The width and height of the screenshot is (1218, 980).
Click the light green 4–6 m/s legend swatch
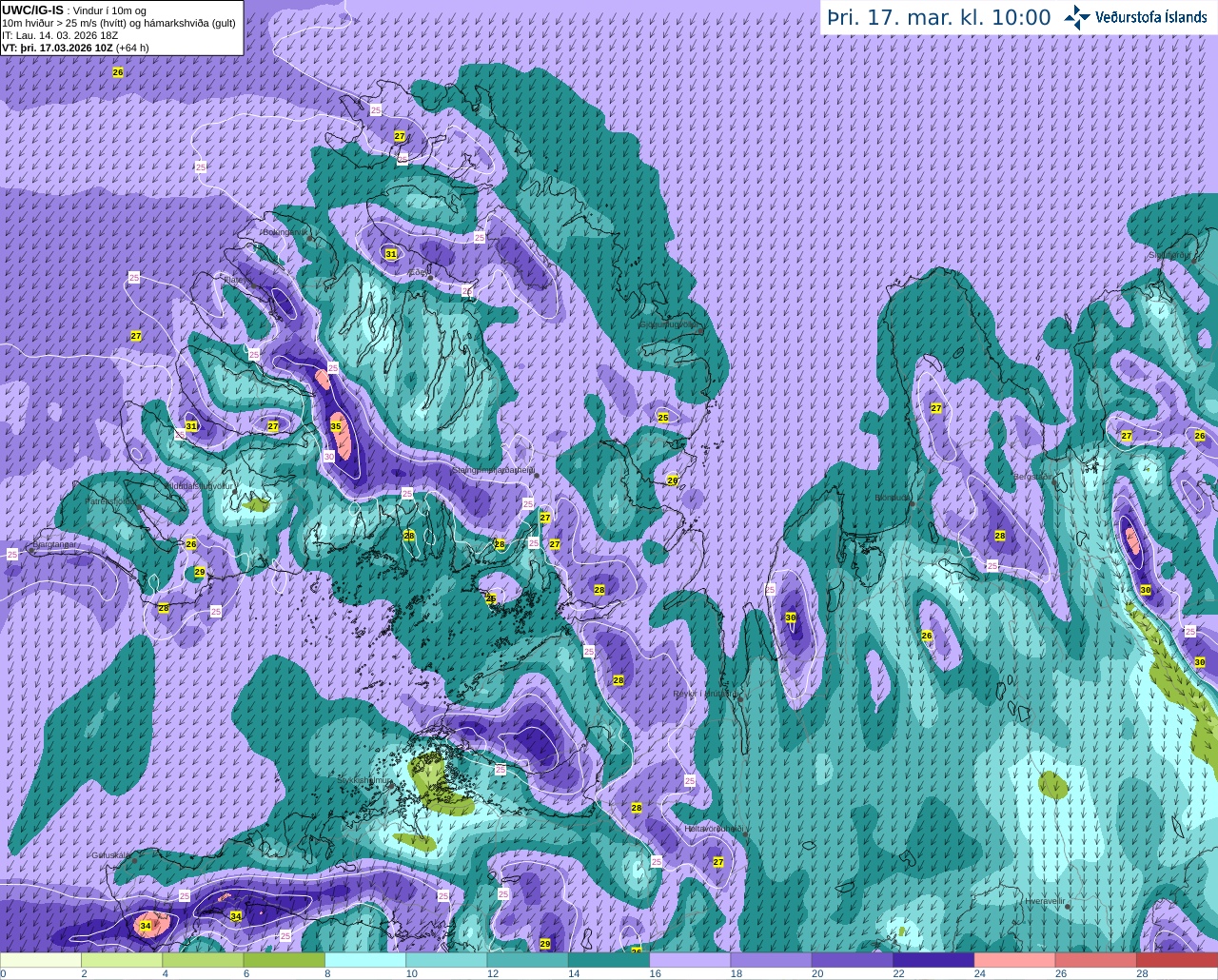203,960
